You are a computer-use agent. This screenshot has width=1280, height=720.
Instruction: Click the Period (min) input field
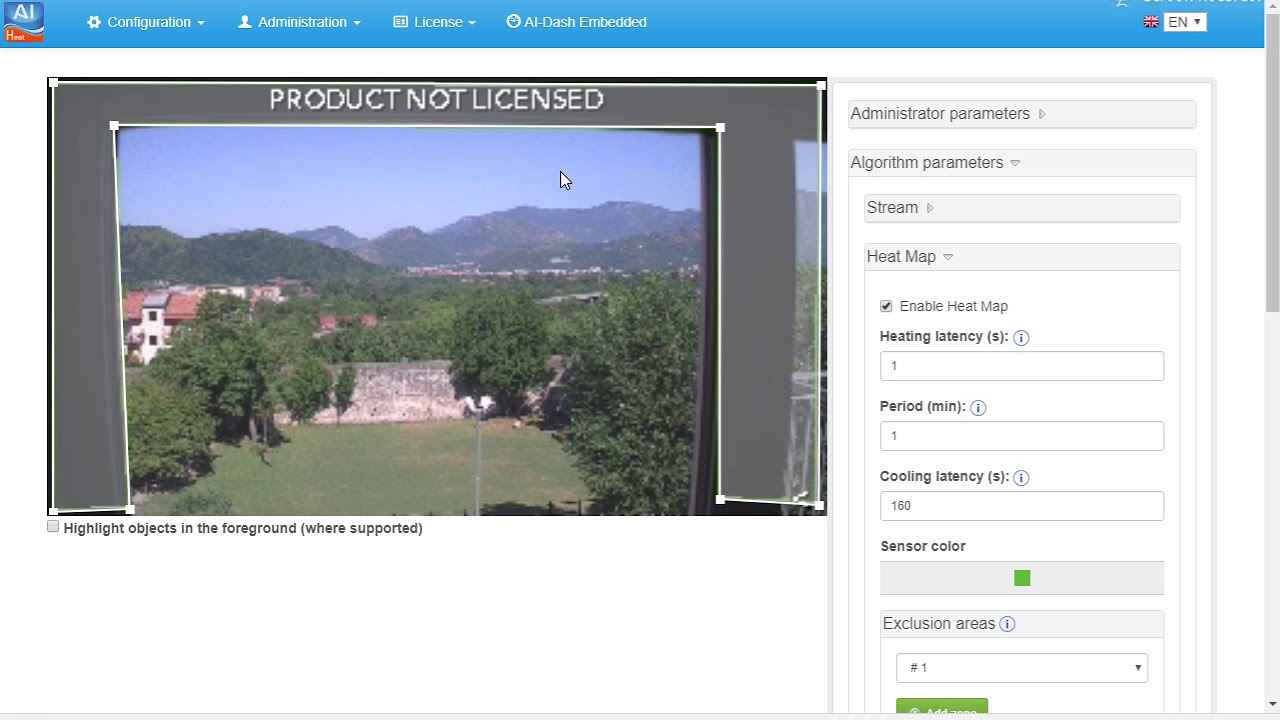click(1022, 436)
